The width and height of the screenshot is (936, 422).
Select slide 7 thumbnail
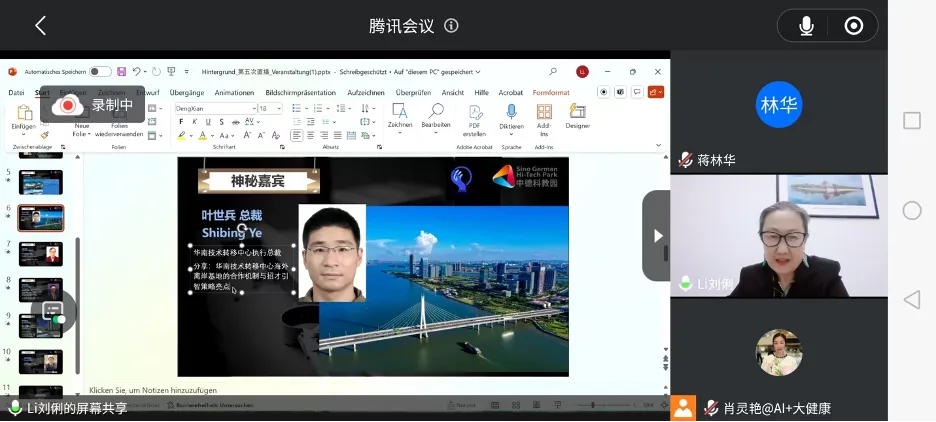pos(41,254)
